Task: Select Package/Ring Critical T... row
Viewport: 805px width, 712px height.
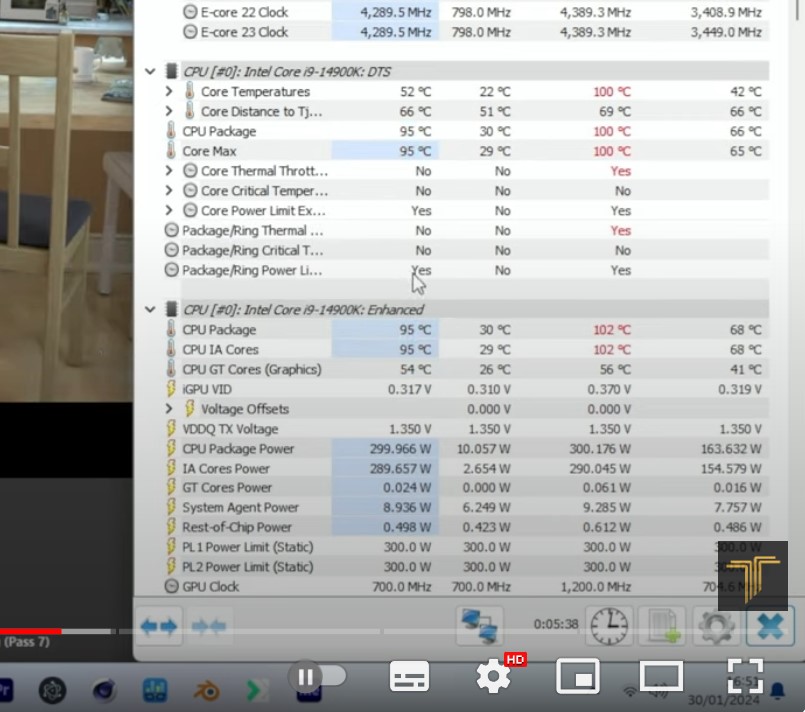Action: tap(466, 250)
